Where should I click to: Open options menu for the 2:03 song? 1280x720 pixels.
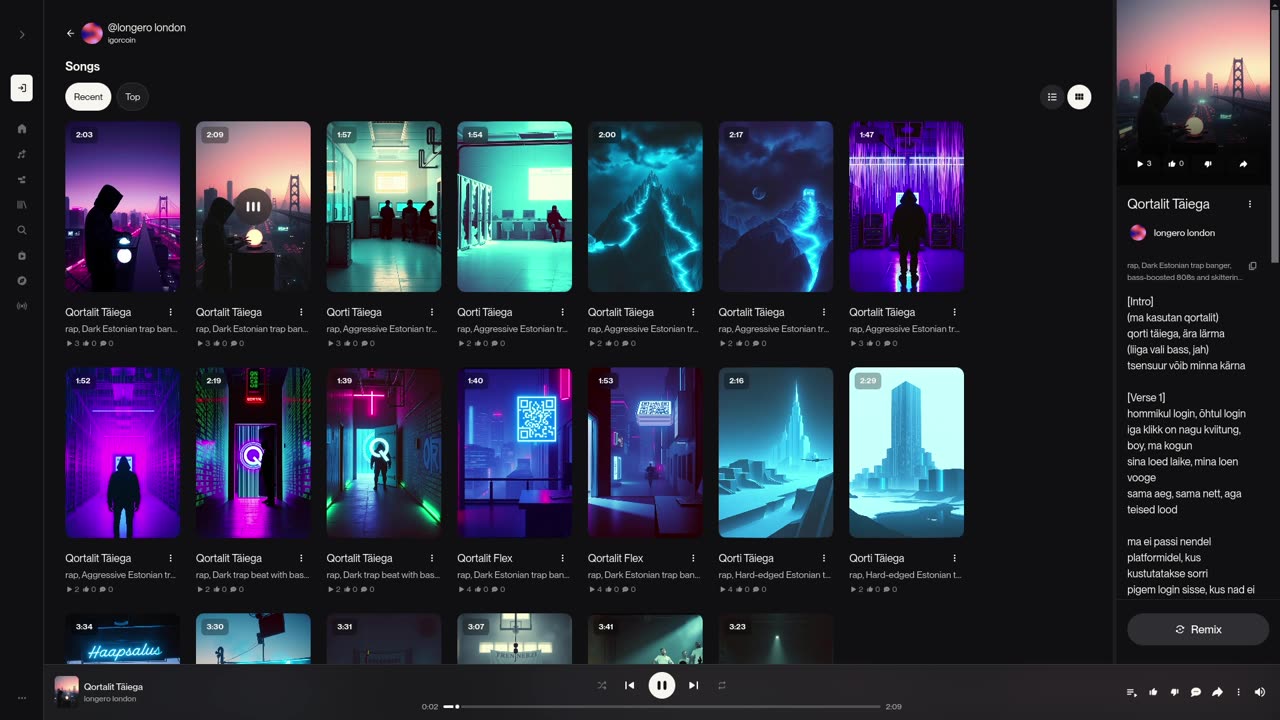point(171,312)
